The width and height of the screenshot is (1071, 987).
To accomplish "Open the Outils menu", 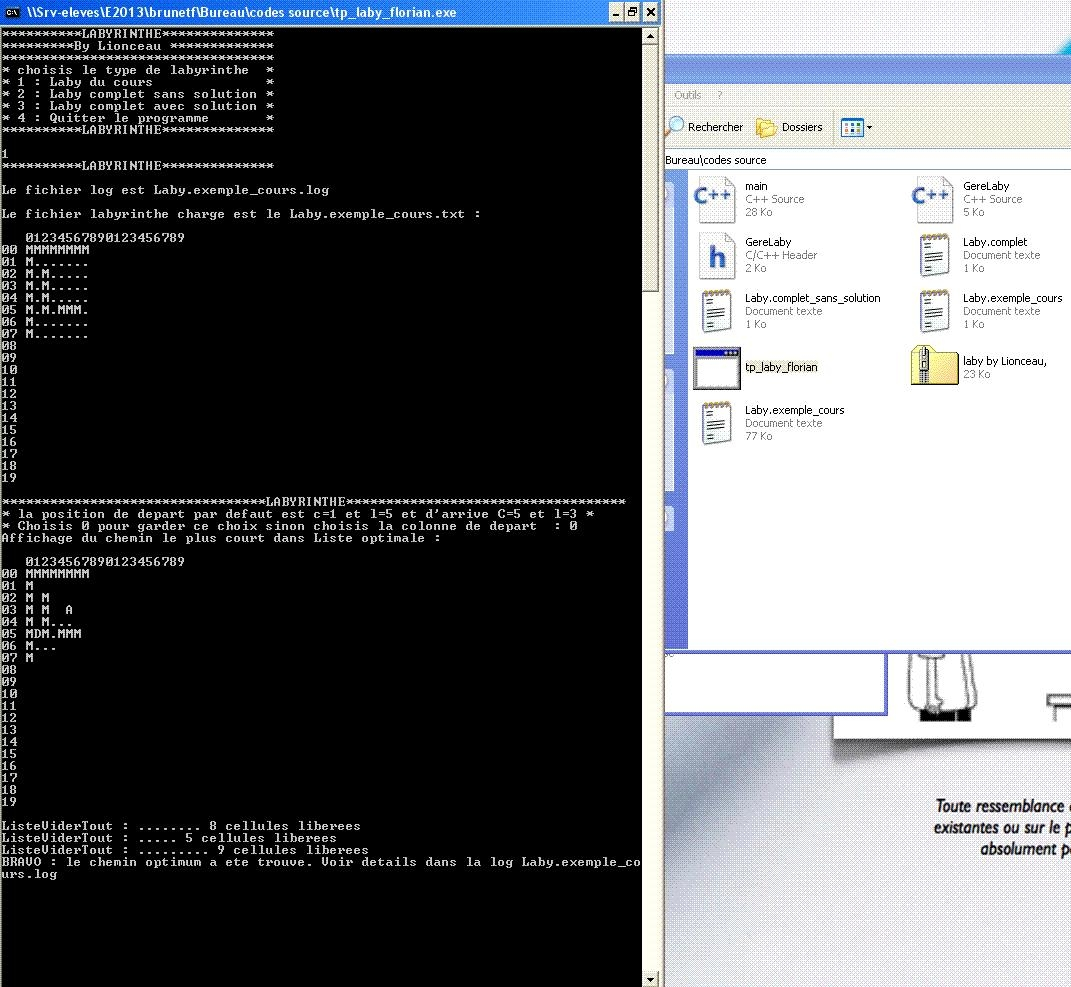I will pos(687,95).
